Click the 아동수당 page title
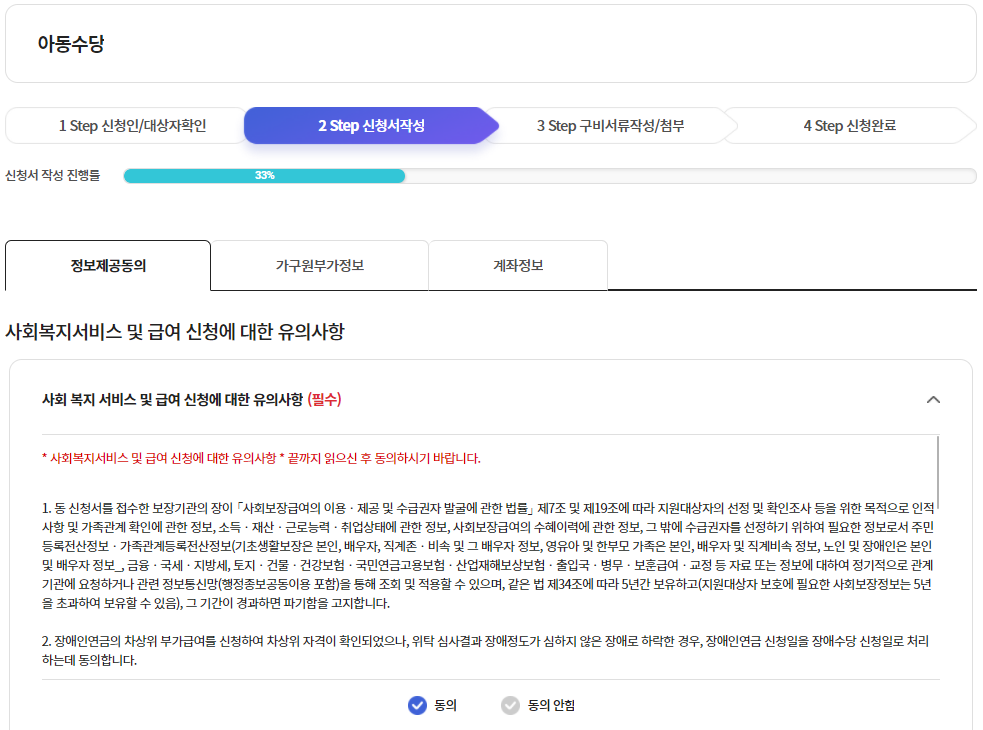The image size is (983, 730). pos(71,43)
